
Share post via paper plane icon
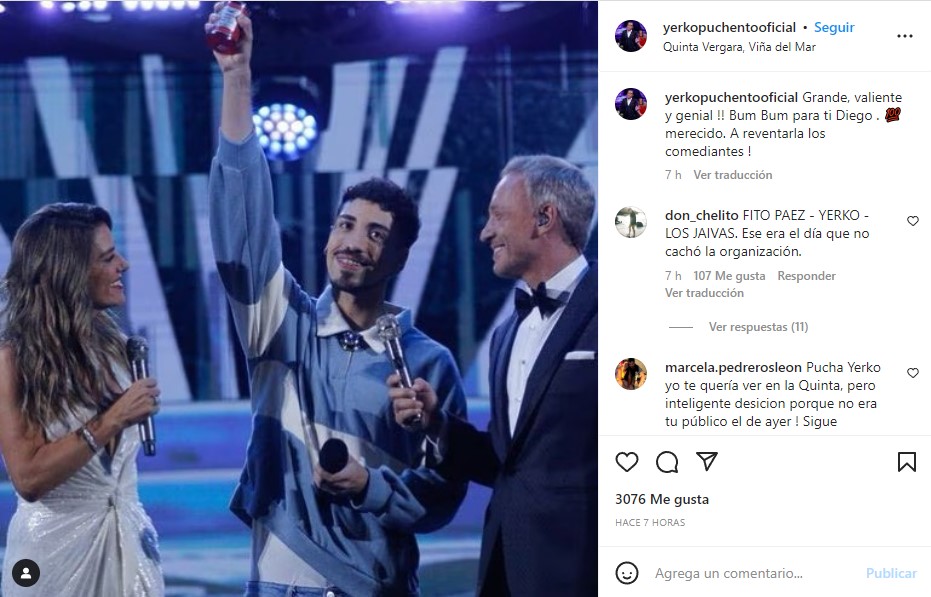click(707, 462)
